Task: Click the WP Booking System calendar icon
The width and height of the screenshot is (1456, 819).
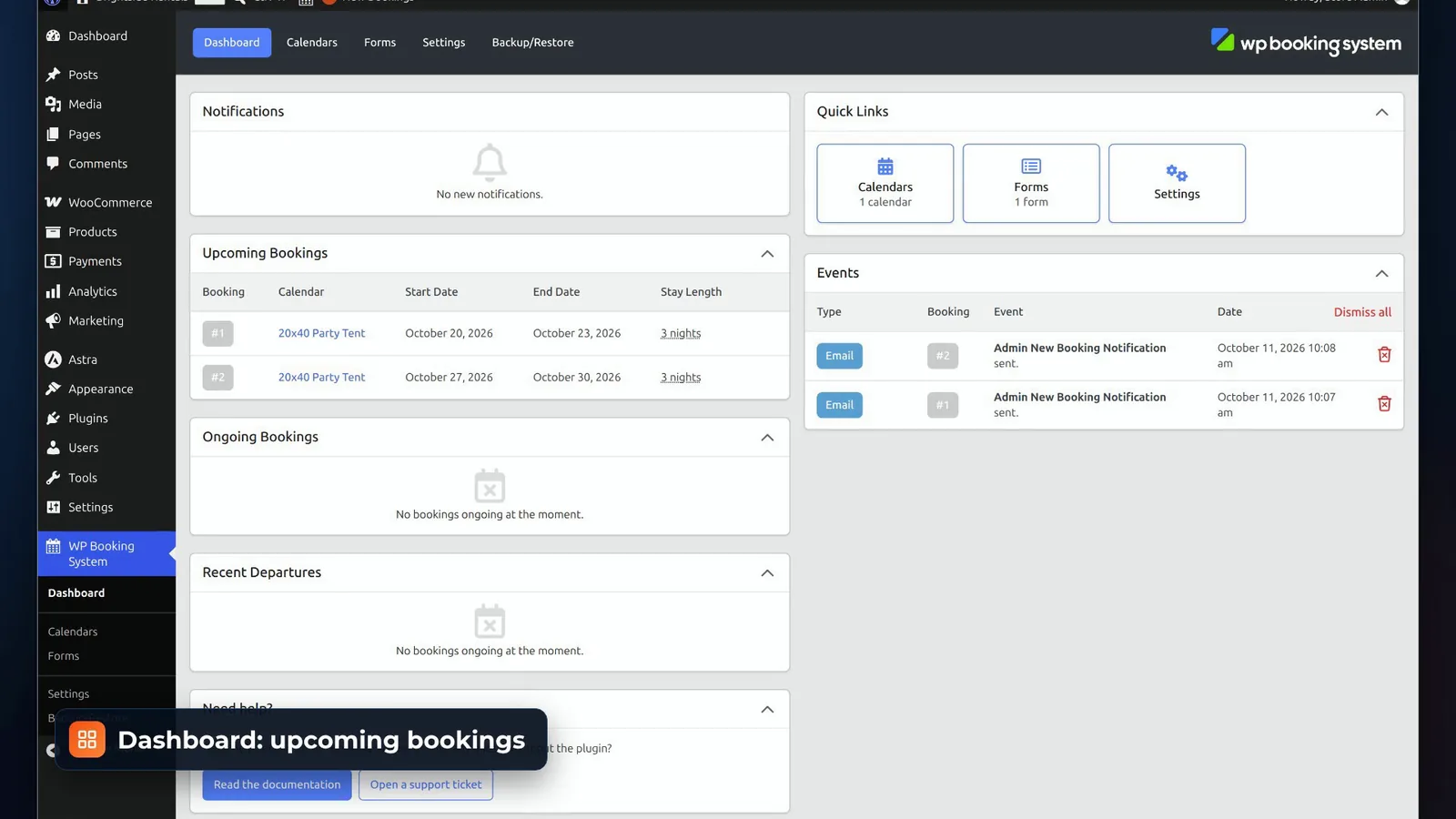Action: (53, 546)
